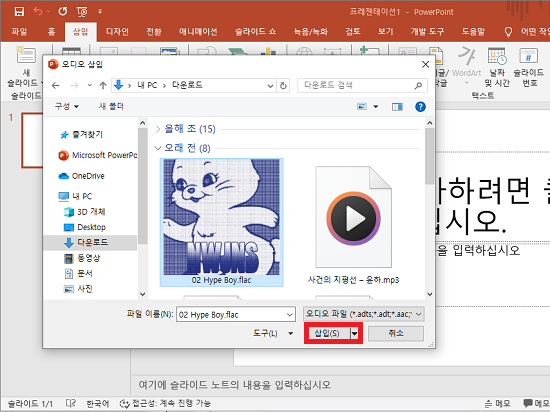Open the 녹음/녹화 tab
This screenshot has width=550, height=412.
click(x=311, y=32)
